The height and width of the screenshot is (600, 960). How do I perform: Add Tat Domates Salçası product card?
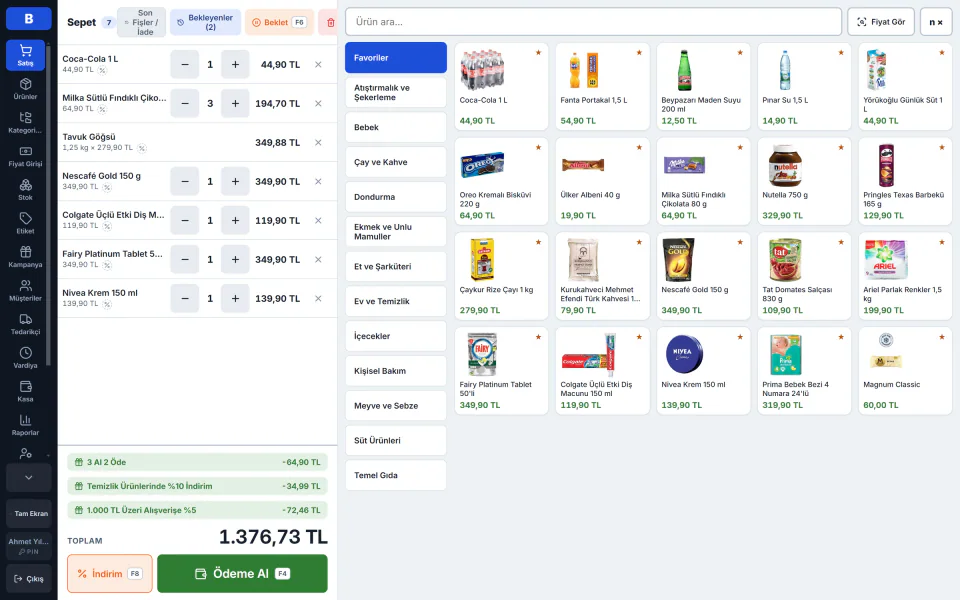(x=804, y=276)
